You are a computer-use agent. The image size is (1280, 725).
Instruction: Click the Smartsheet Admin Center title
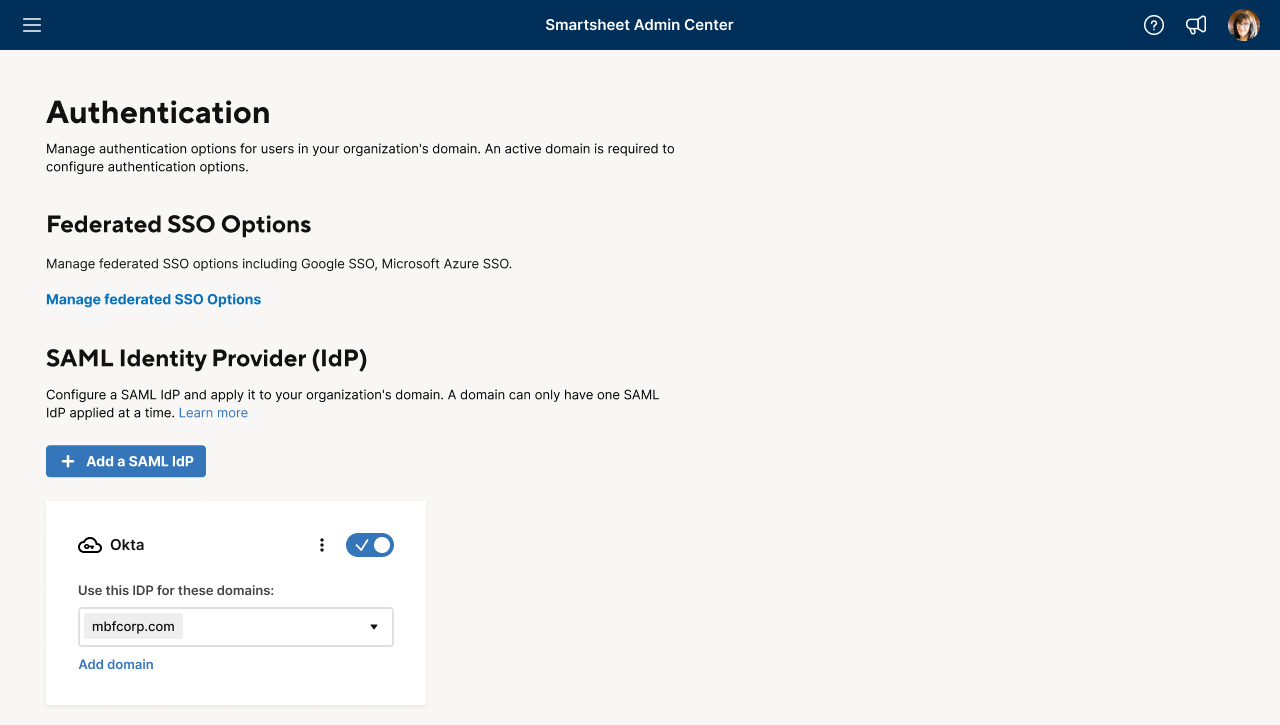[x=639, y=25]
